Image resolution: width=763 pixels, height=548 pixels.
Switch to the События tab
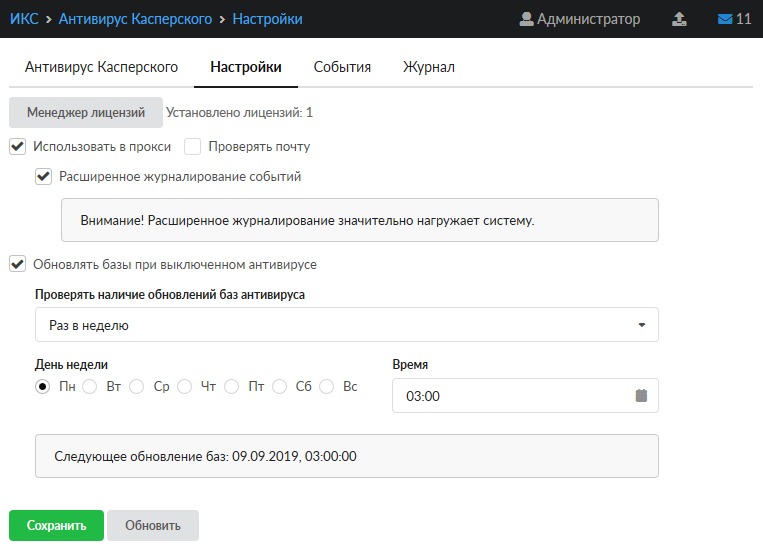tap(342, 67)
